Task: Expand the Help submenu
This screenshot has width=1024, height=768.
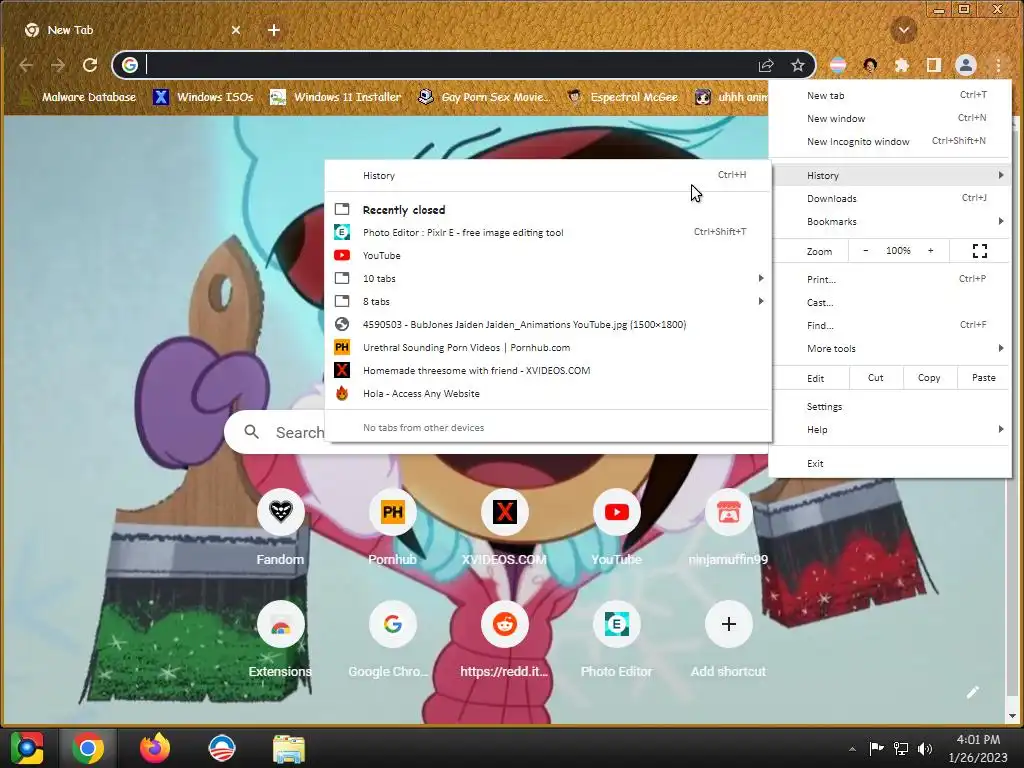Action: pos(890,430)
